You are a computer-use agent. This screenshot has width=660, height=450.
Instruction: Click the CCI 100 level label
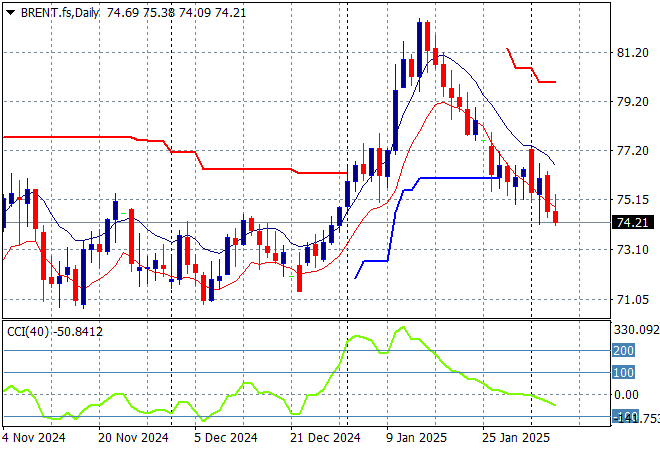click(624, 373)
